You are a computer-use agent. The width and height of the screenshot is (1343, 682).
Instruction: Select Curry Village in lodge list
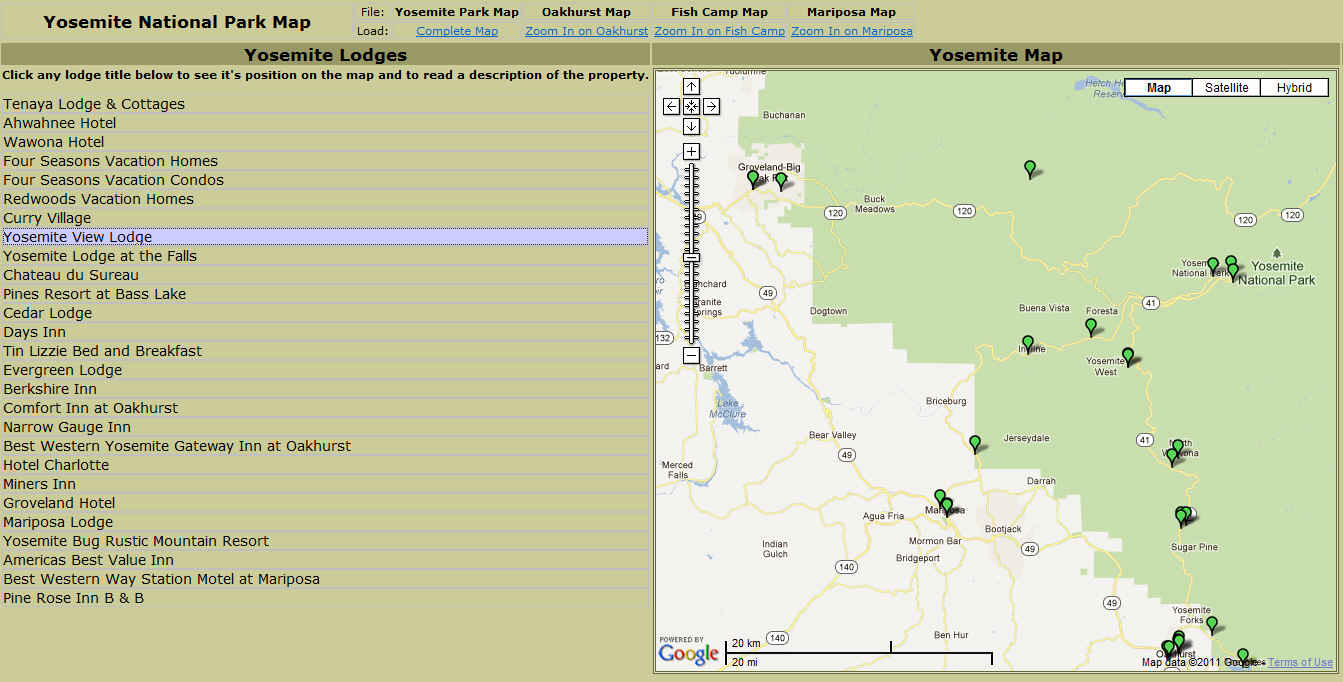tap(325, 218)
